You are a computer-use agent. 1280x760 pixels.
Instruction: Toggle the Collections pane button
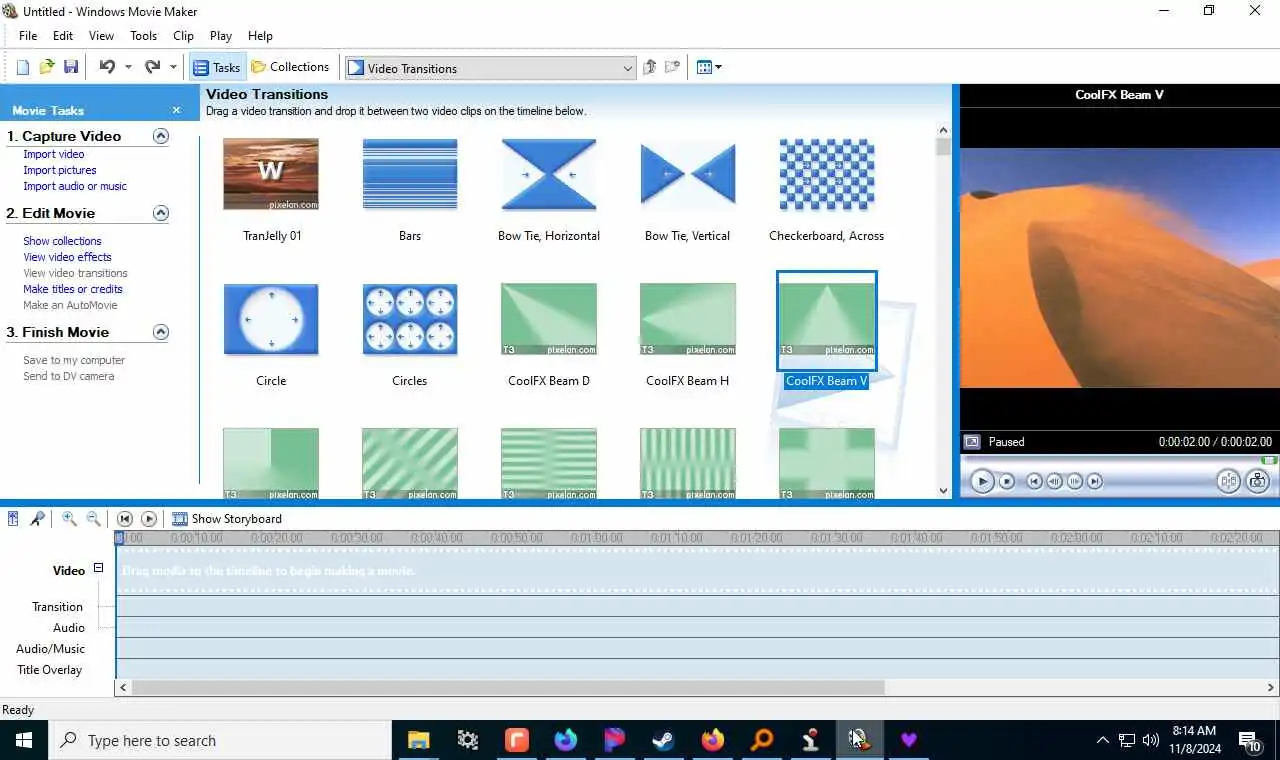(290, 67)
